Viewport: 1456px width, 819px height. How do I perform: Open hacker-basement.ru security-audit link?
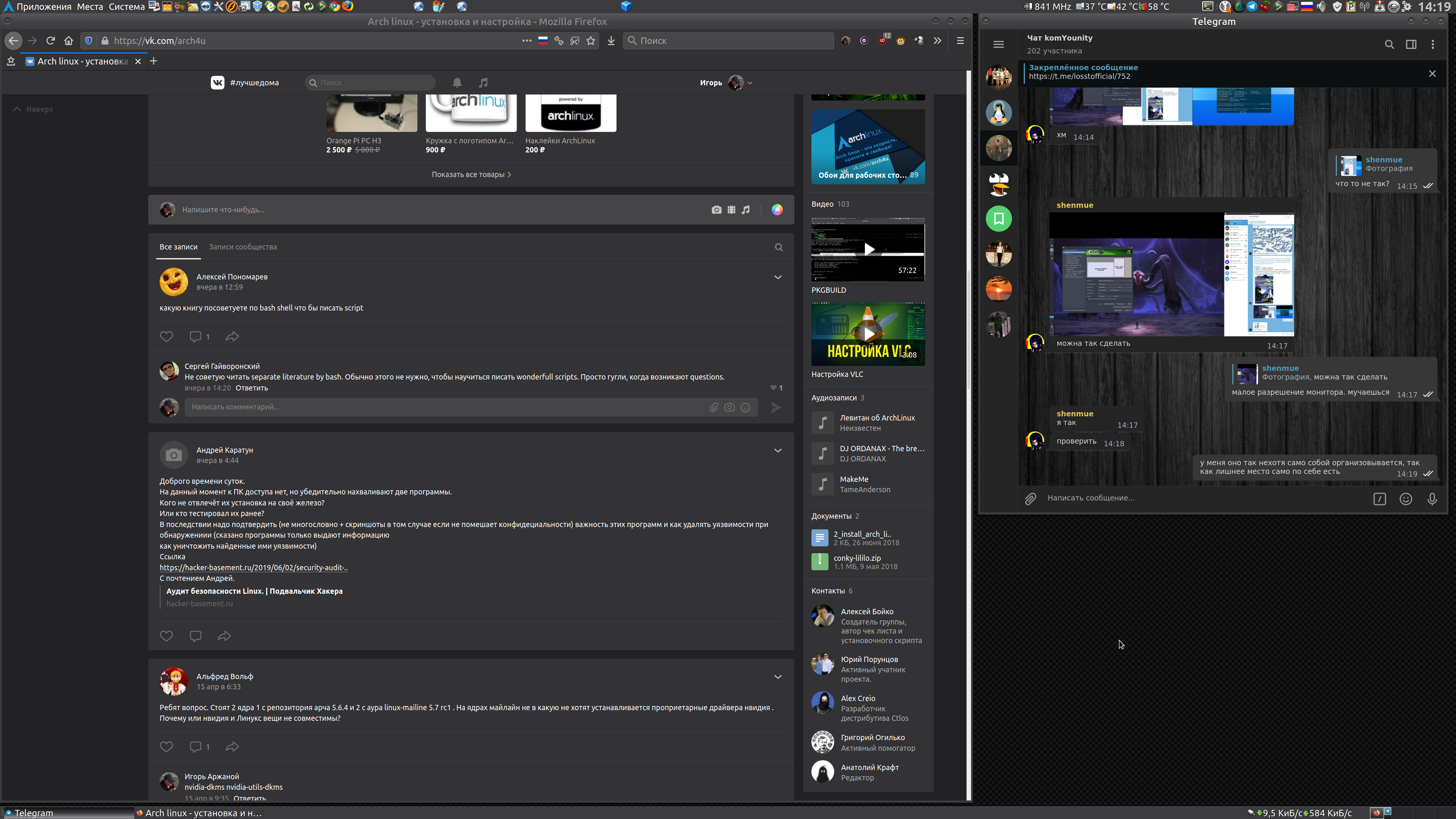click(253, 568)
